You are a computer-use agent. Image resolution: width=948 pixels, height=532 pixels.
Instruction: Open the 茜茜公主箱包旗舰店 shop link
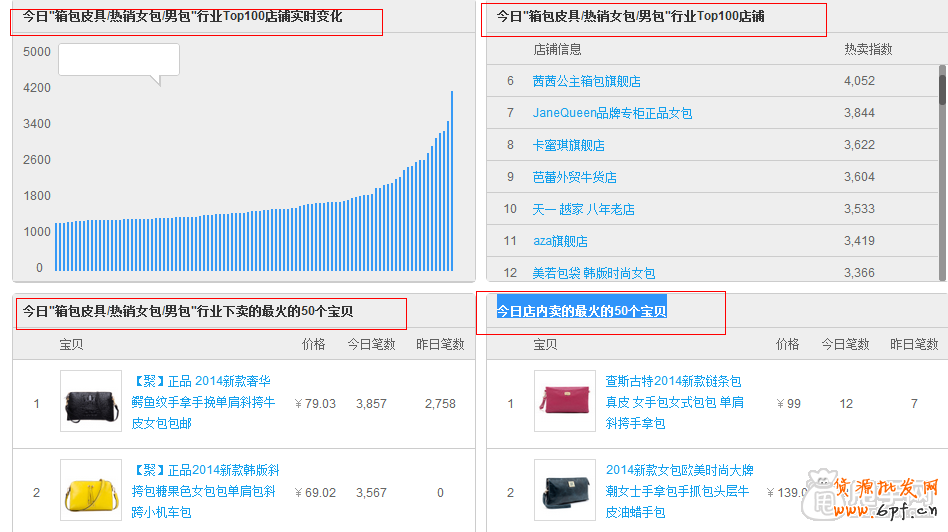tap(586, 81)
